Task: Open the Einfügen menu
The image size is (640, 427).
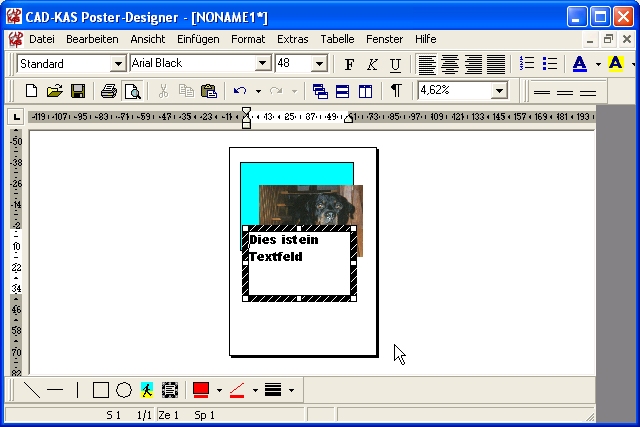Action: [x=198, y=39]
